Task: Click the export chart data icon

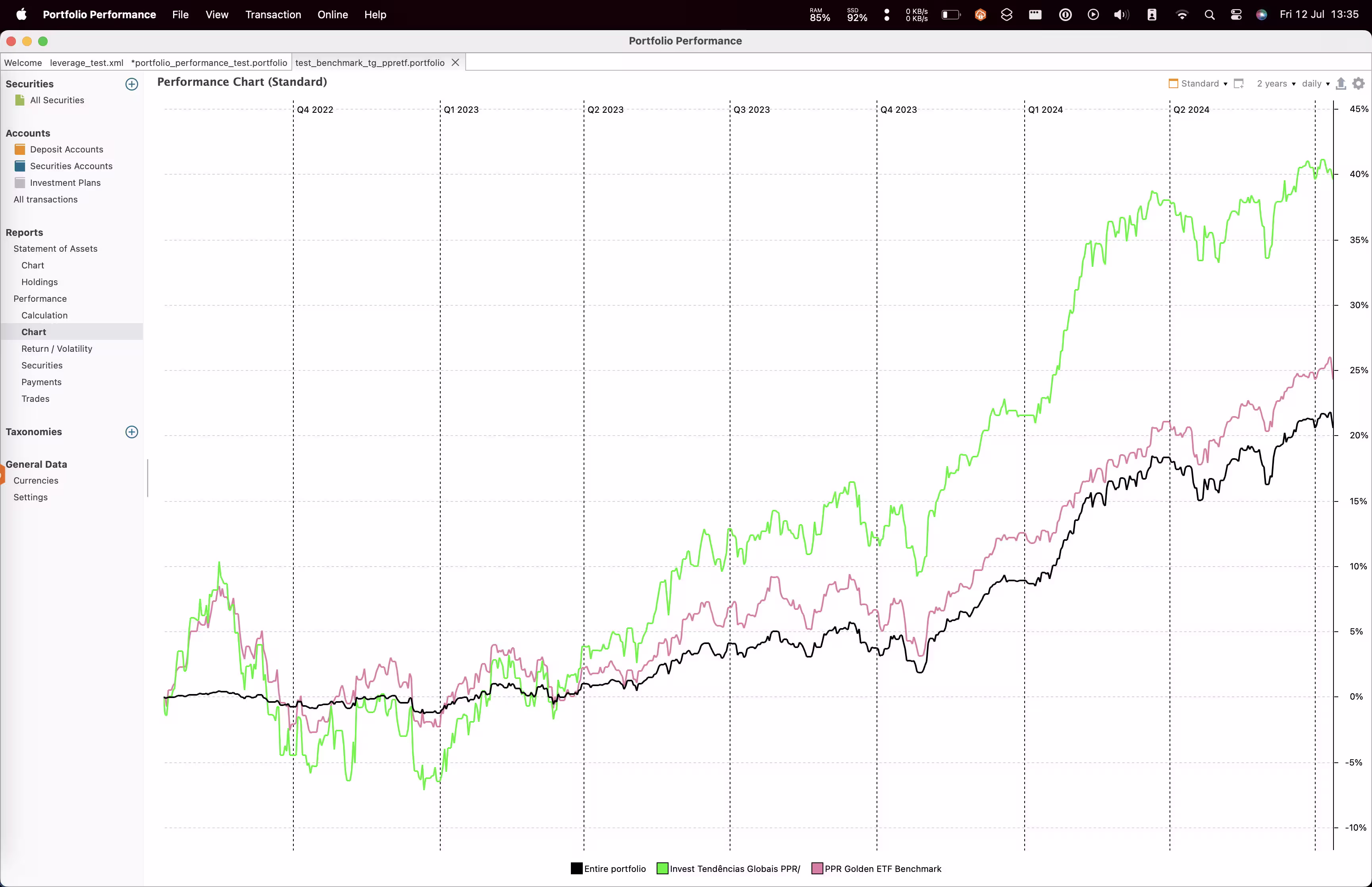Action: (1340, 83)
